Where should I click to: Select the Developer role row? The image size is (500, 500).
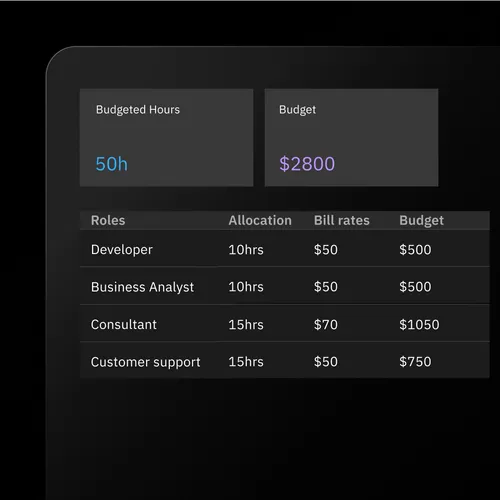click(x=285, y=248)
